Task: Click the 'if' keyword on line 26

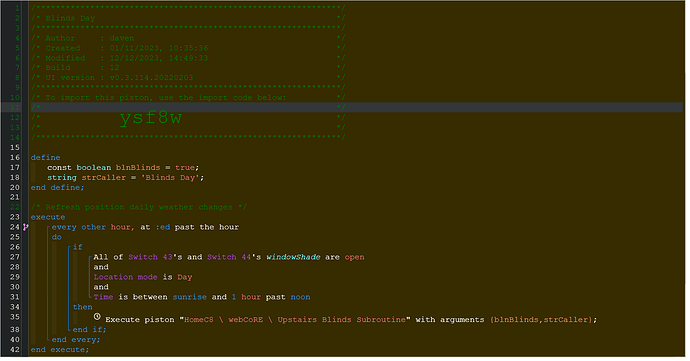Action: point(77,247)
